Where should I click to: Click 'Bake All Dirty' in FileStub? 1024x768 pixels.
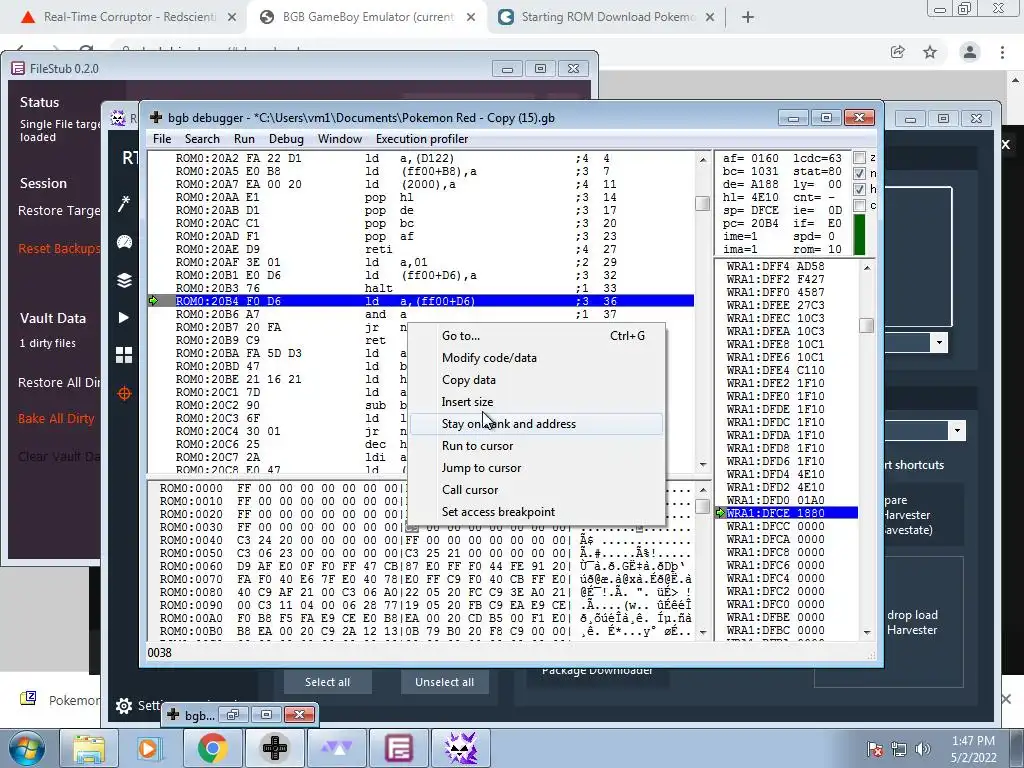(56, 419)
